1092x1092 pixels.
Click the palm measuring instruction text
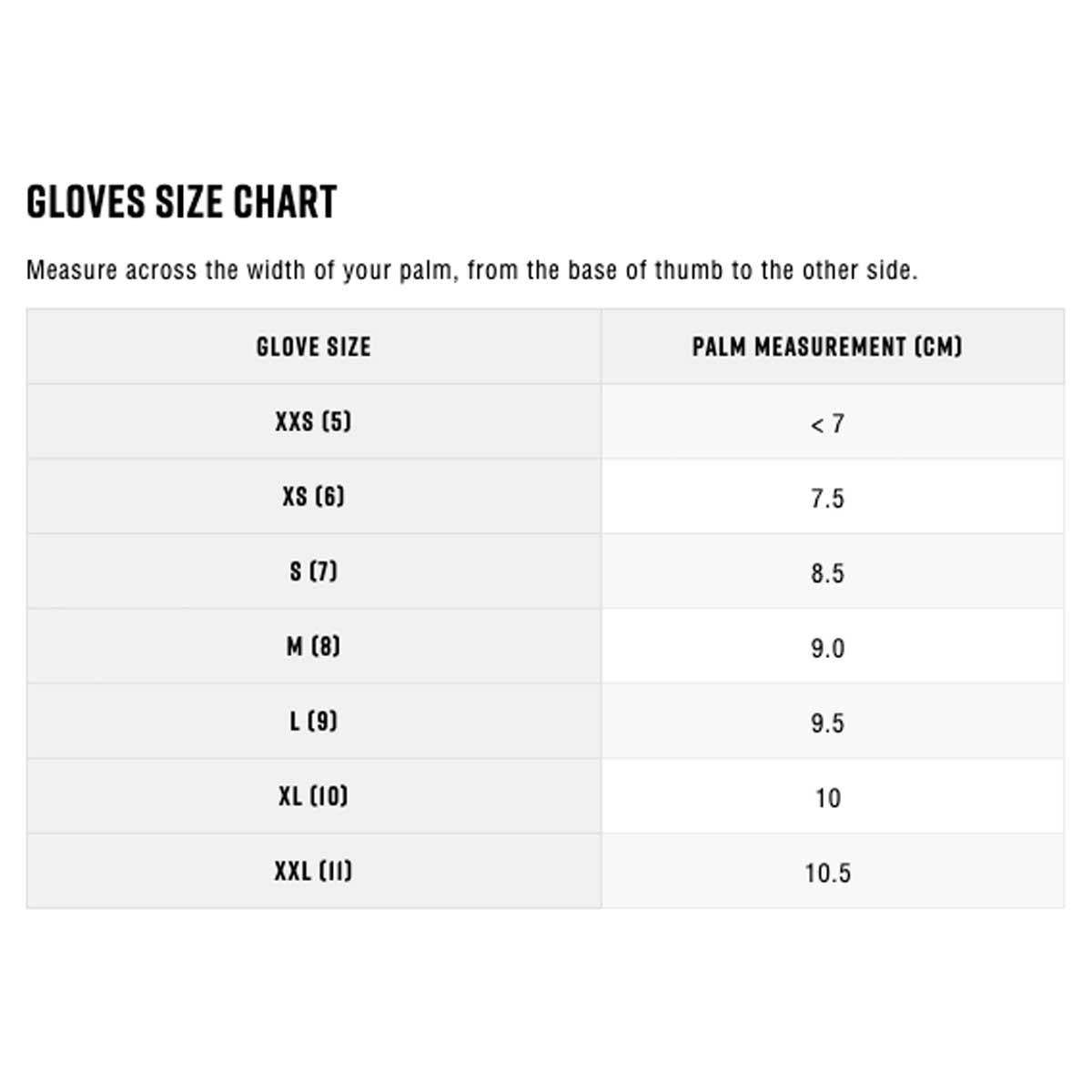coord(471,270)
